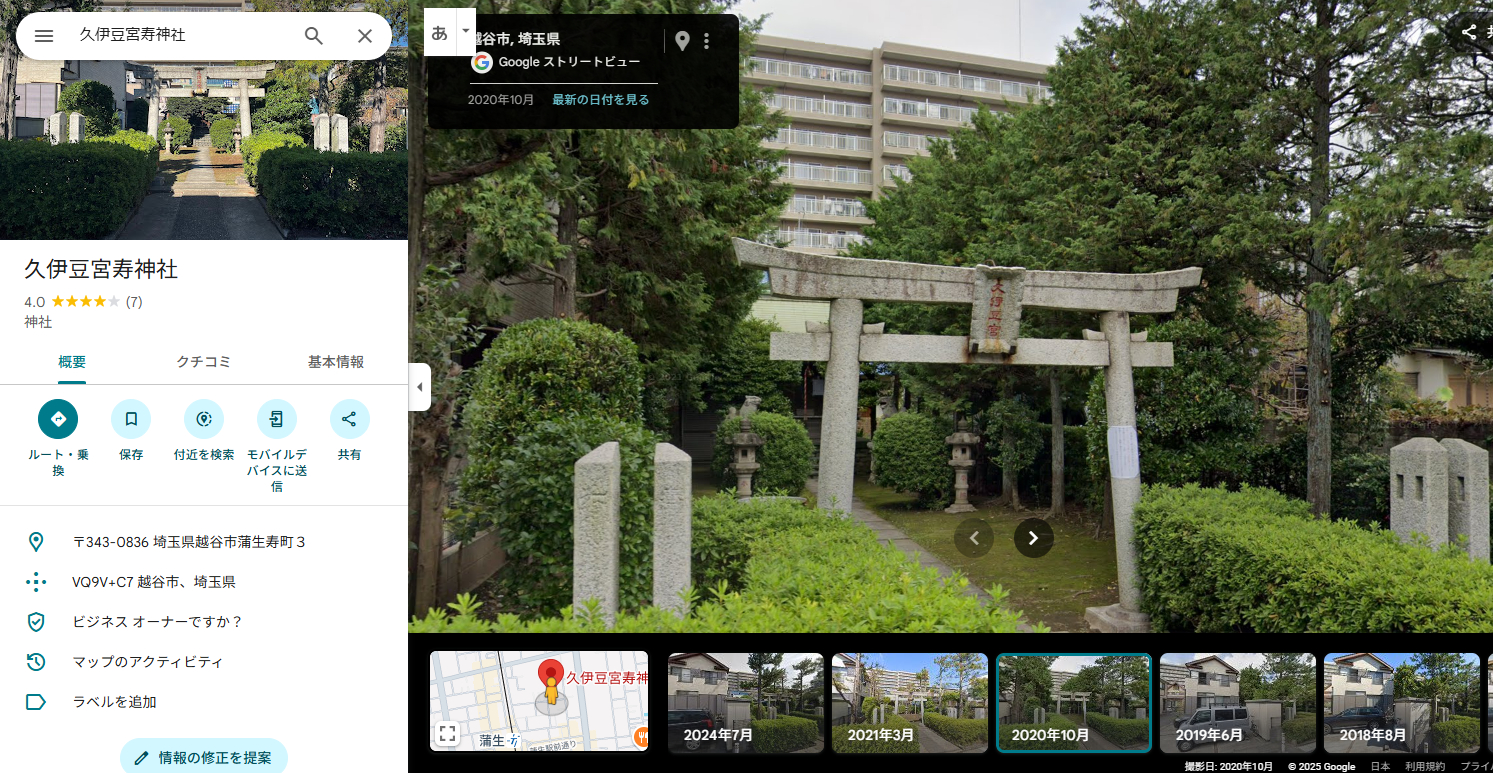Viewport: 1493px width, 773px height.
Task: Open nearby search with the 付近を検索 icon
Action: click(x=203, y=419)
